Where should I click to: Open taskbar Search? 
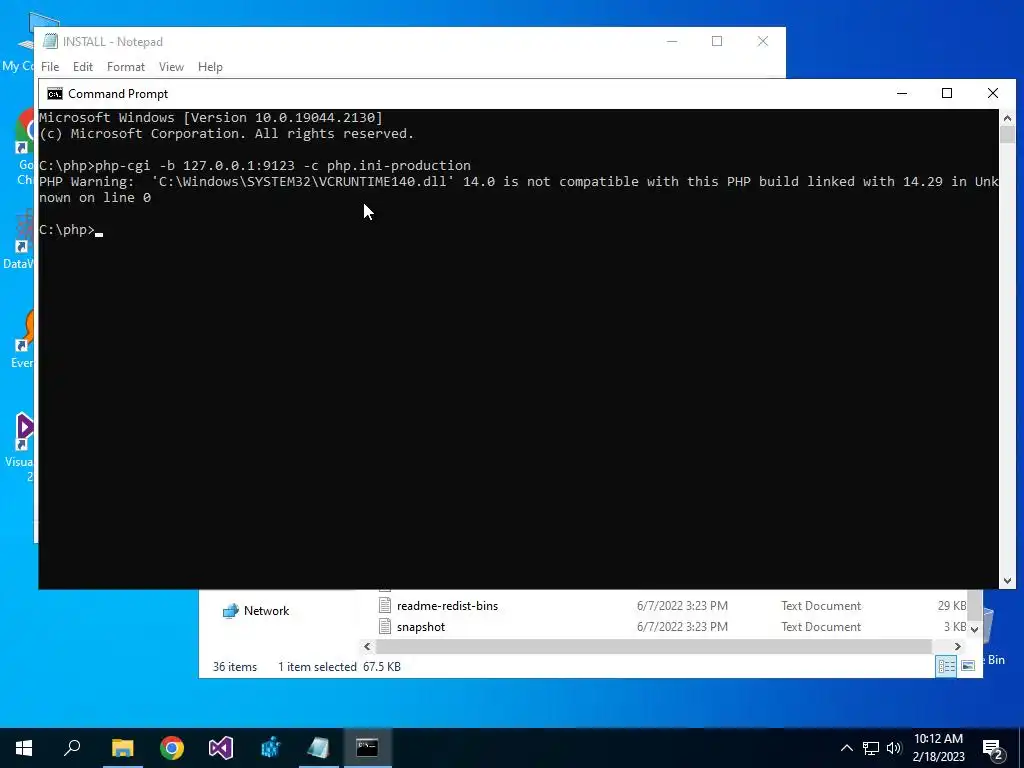(x=72, y=748)
